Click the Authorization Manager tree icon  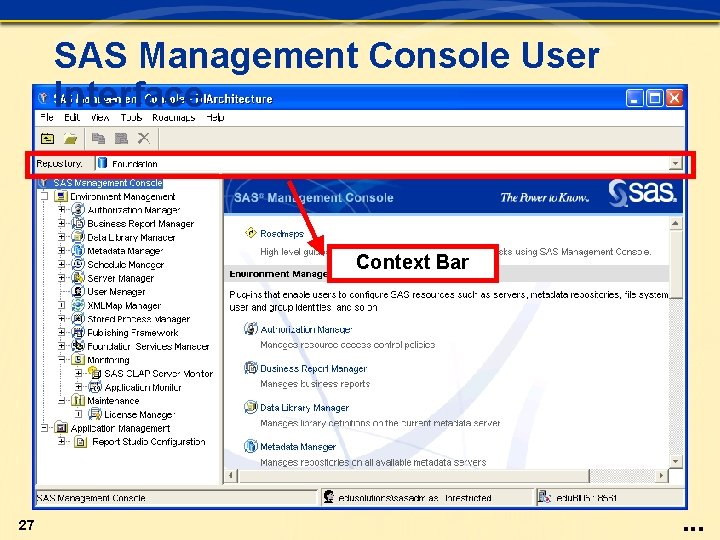pos(78,210)
